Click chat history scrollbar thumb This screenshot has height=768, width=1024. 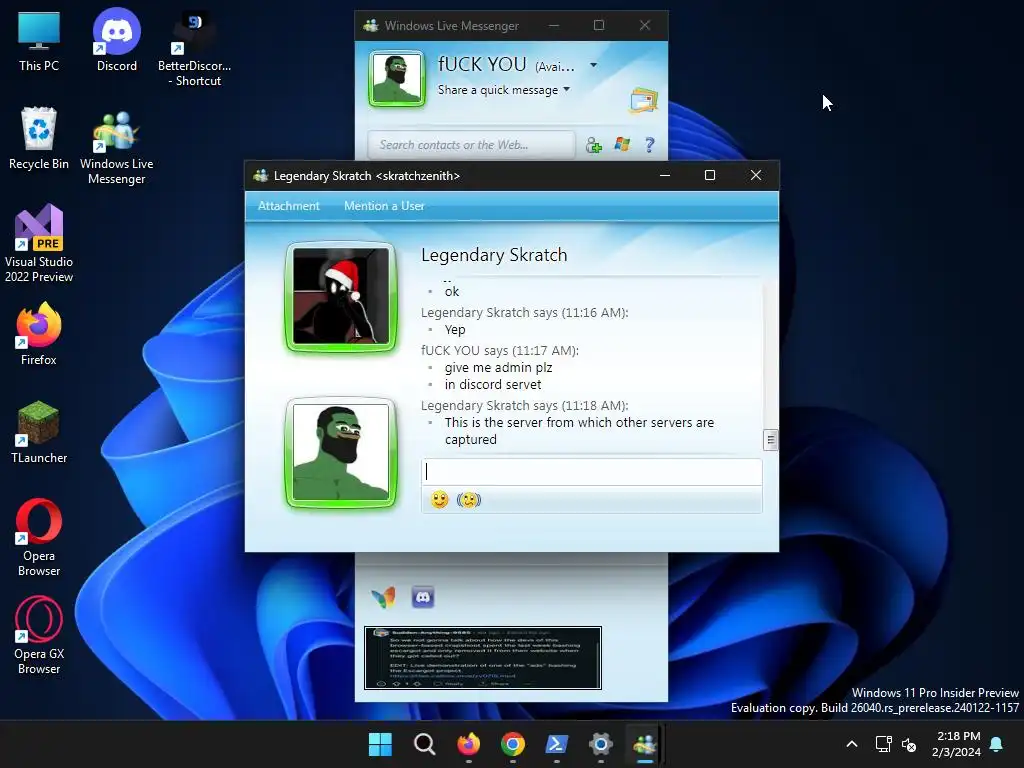(x=771, y=440)
